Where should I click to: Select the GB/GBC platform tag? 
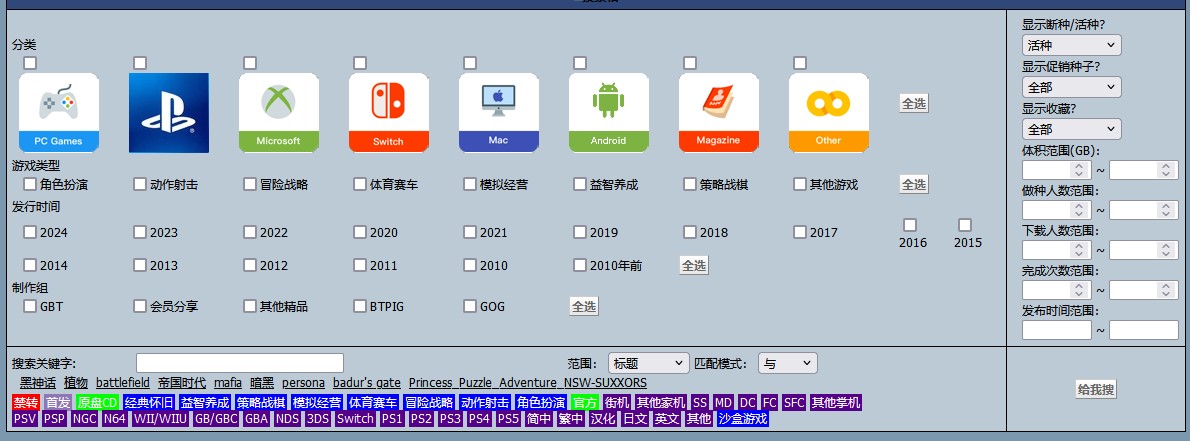click(x=216, y=418)
